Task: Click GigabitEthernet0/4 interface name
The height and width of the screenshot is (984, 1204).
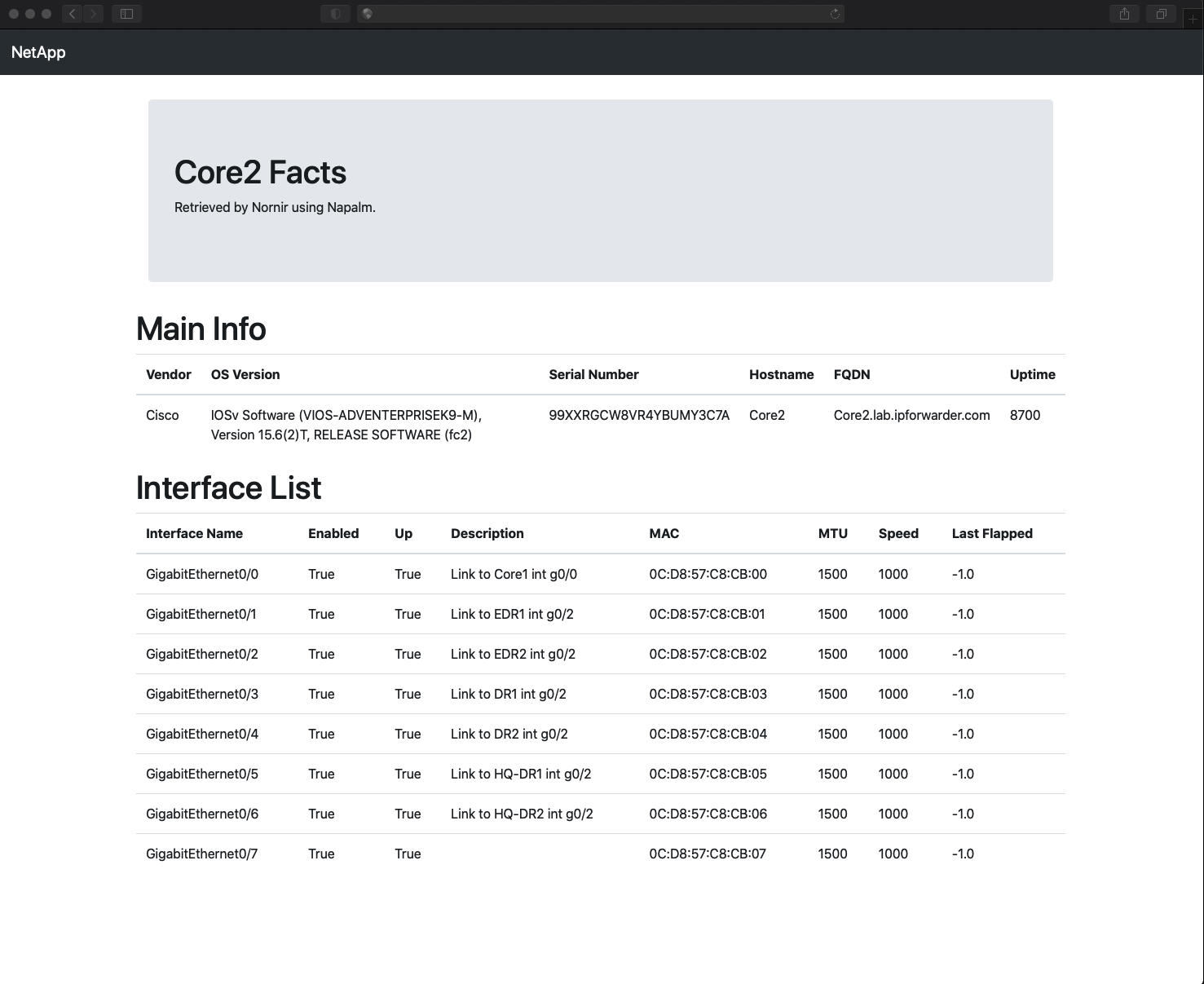Action: tap(202, 734)
